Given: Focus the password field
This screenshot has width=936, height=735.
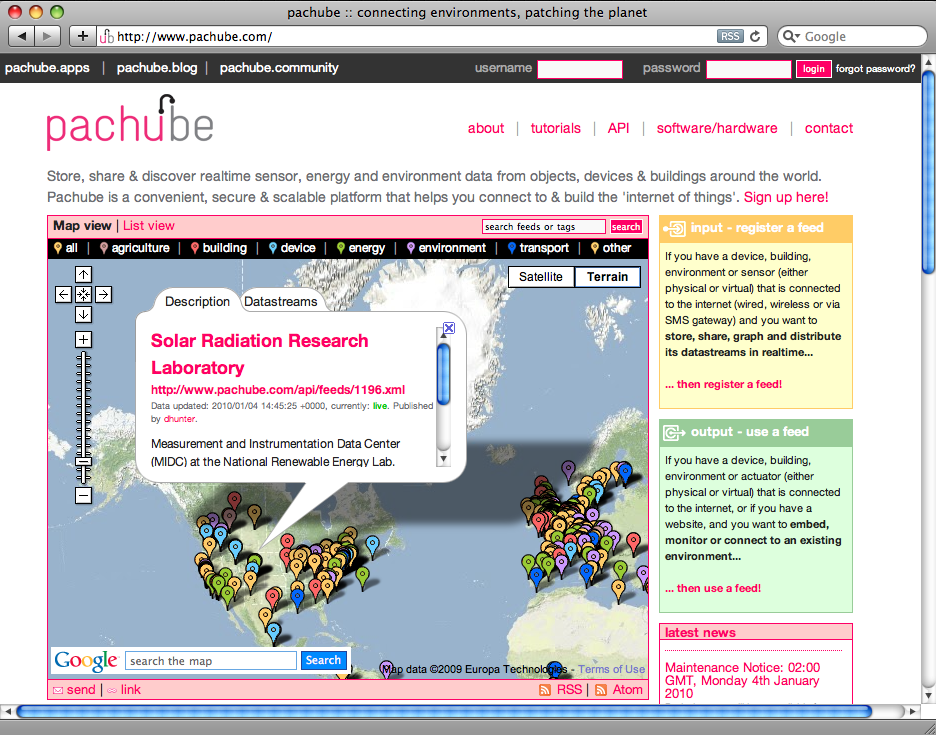Looking at the screenshot, I should click(x=749, y=69).
